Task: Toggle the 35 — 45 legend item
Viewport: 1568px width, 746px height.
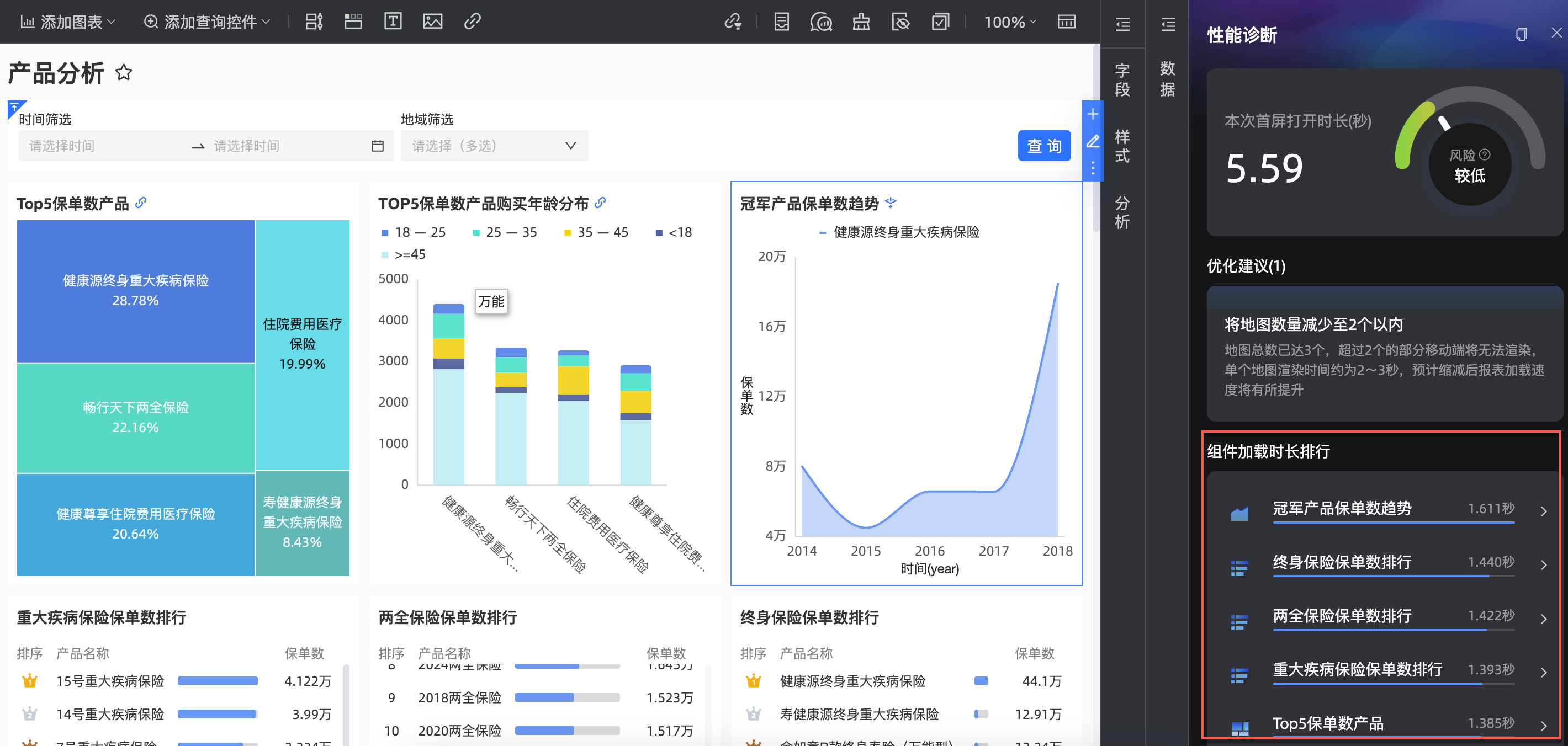Action: [x=596, y=232]
